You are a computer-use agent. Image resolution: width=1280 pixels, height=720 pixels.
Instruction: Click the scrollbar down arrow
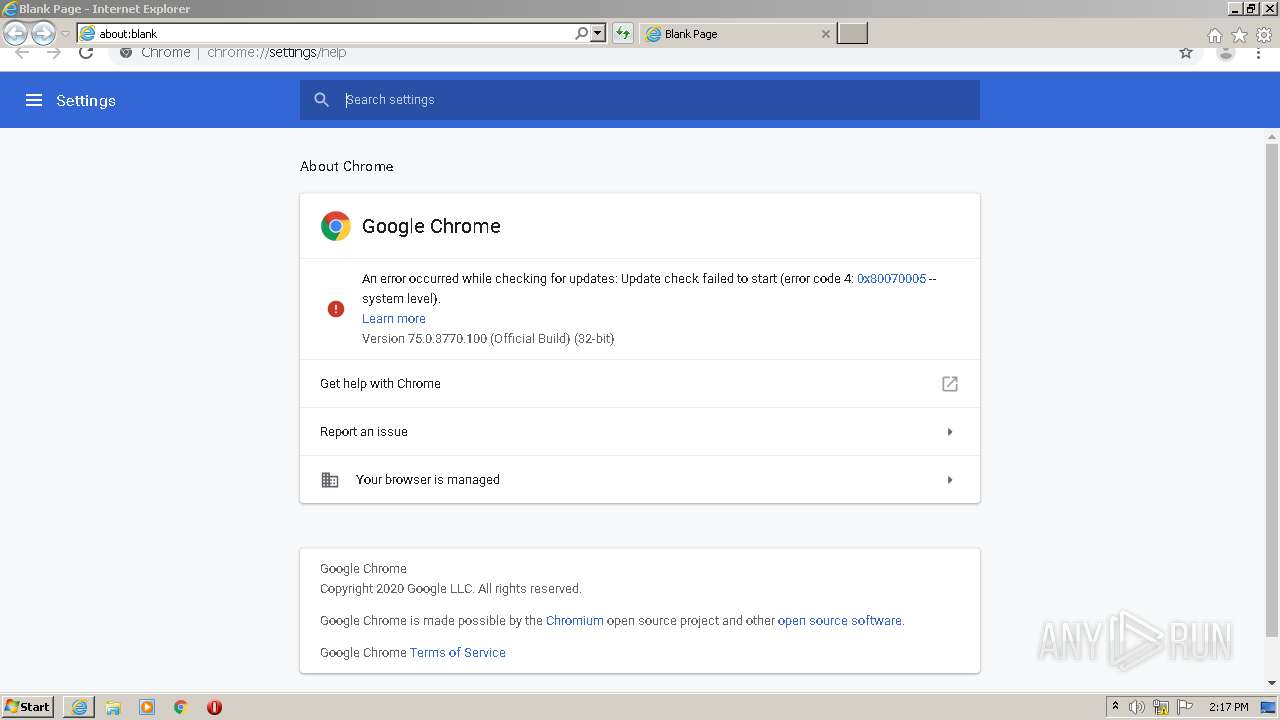[x=1272, y=683]
